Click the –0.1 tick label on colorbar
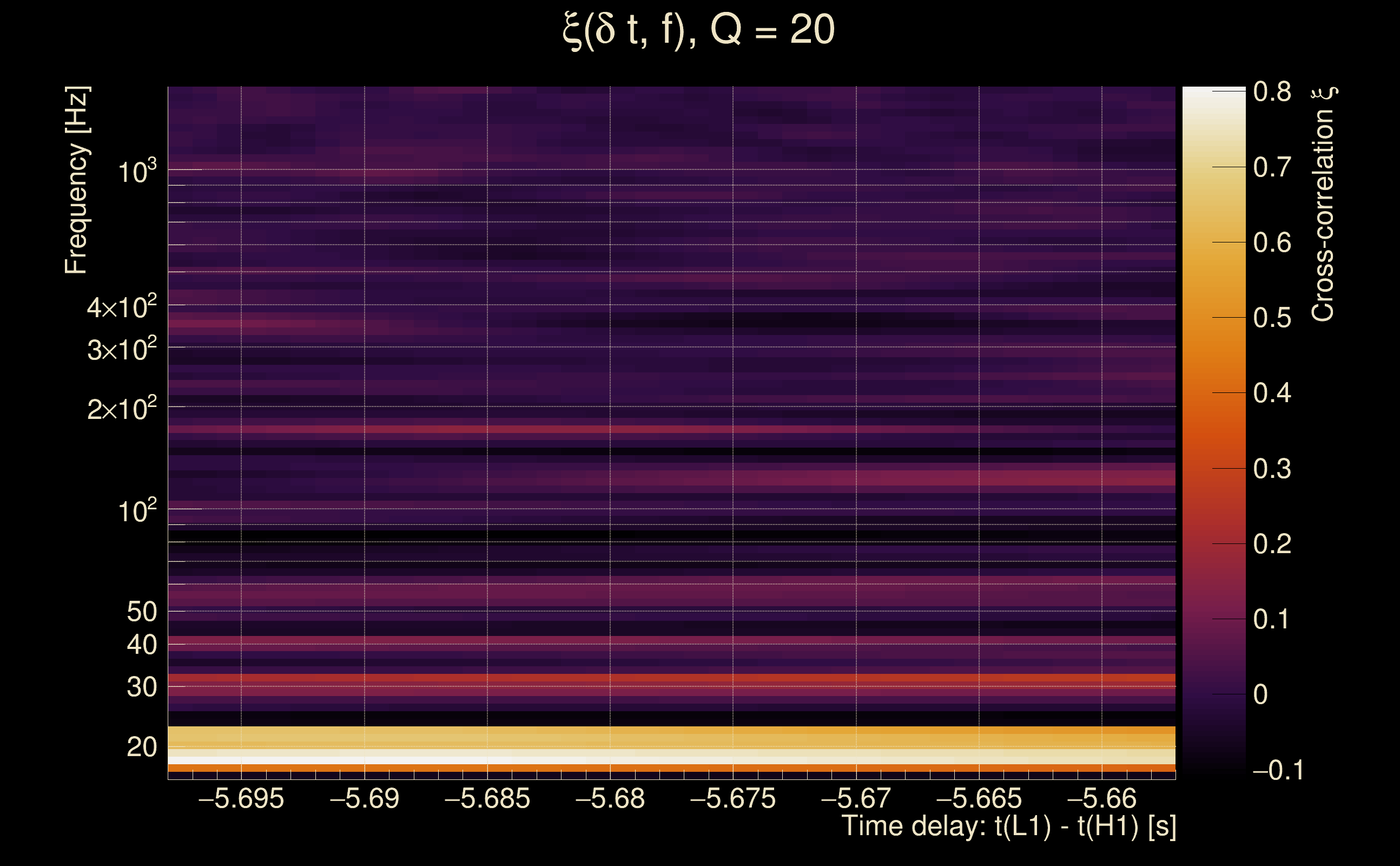 click(x=1278, y=770)
